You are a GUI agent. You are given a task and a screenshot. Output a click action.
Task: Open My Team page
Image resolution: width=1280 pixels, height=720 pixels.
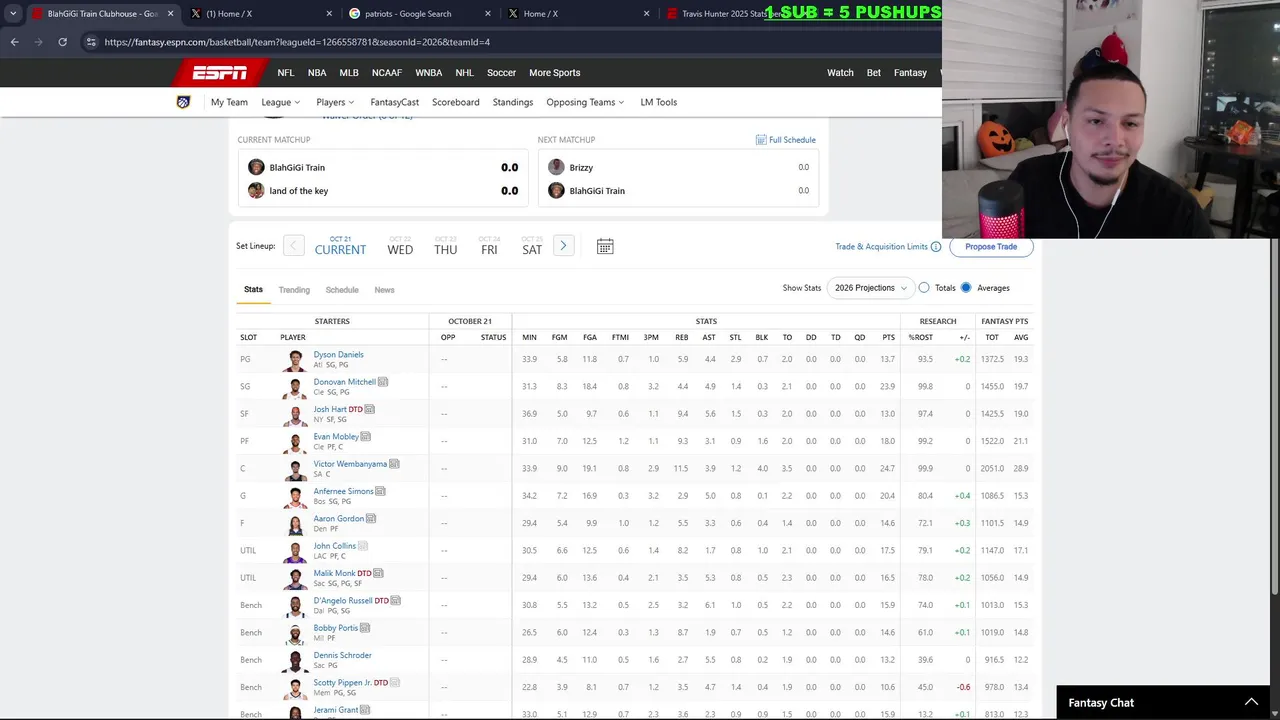pos(229,102)
